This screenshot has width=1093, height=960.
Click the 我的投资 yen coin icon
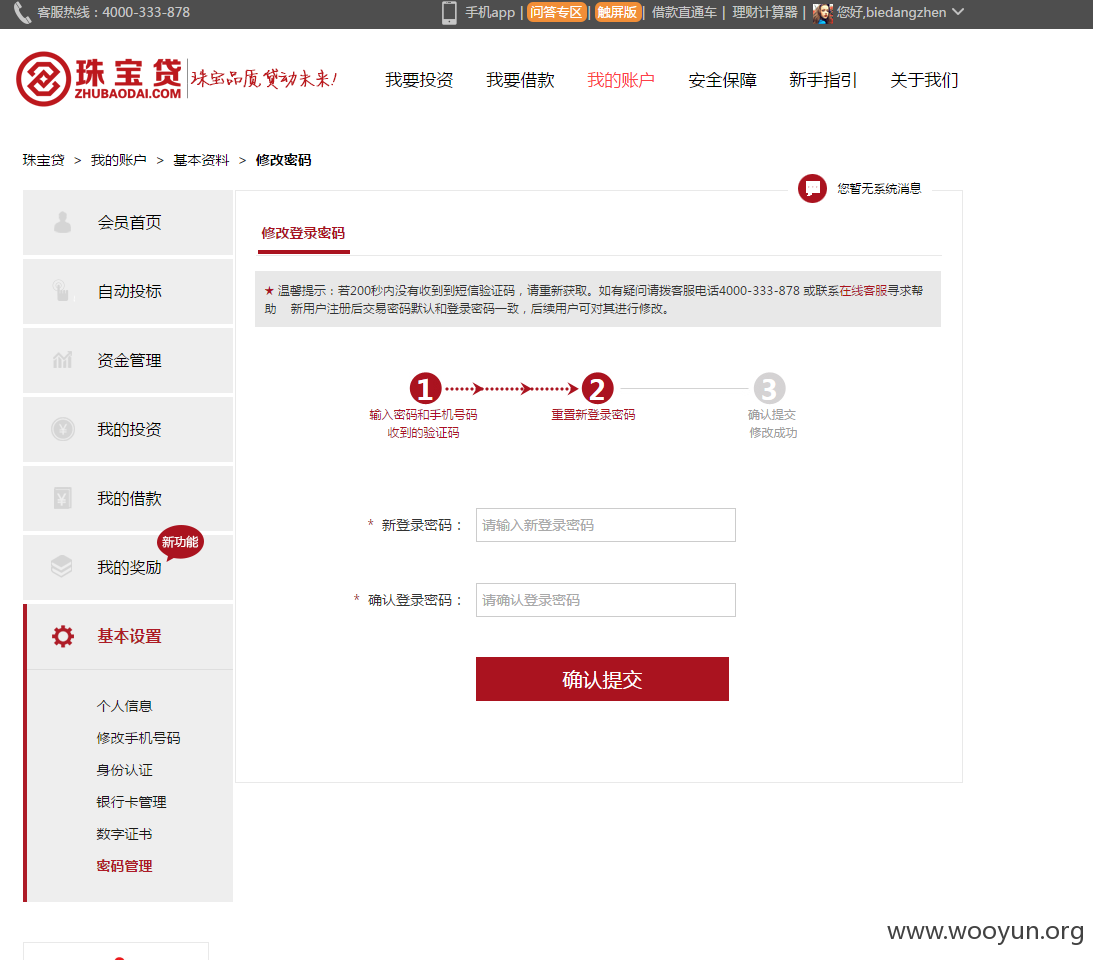click(x=63, y=429)
